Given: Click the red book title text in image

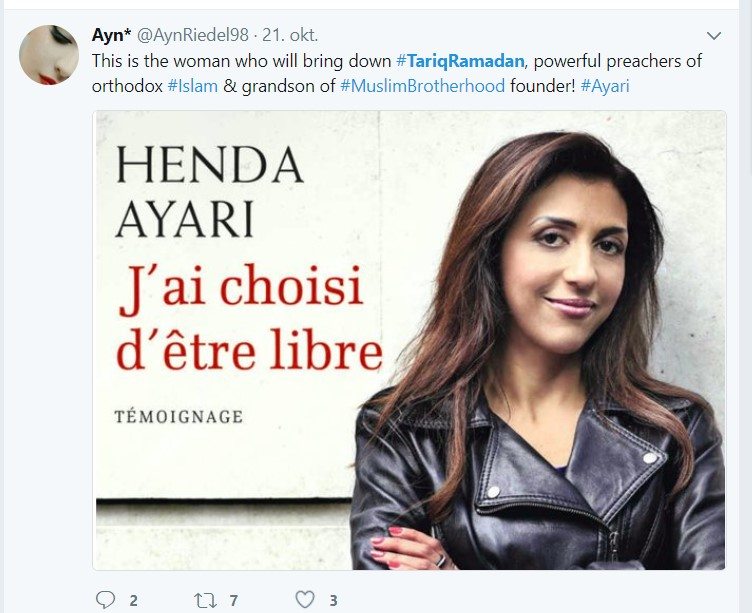Looking at the screenshot, I should pos(249,318).
